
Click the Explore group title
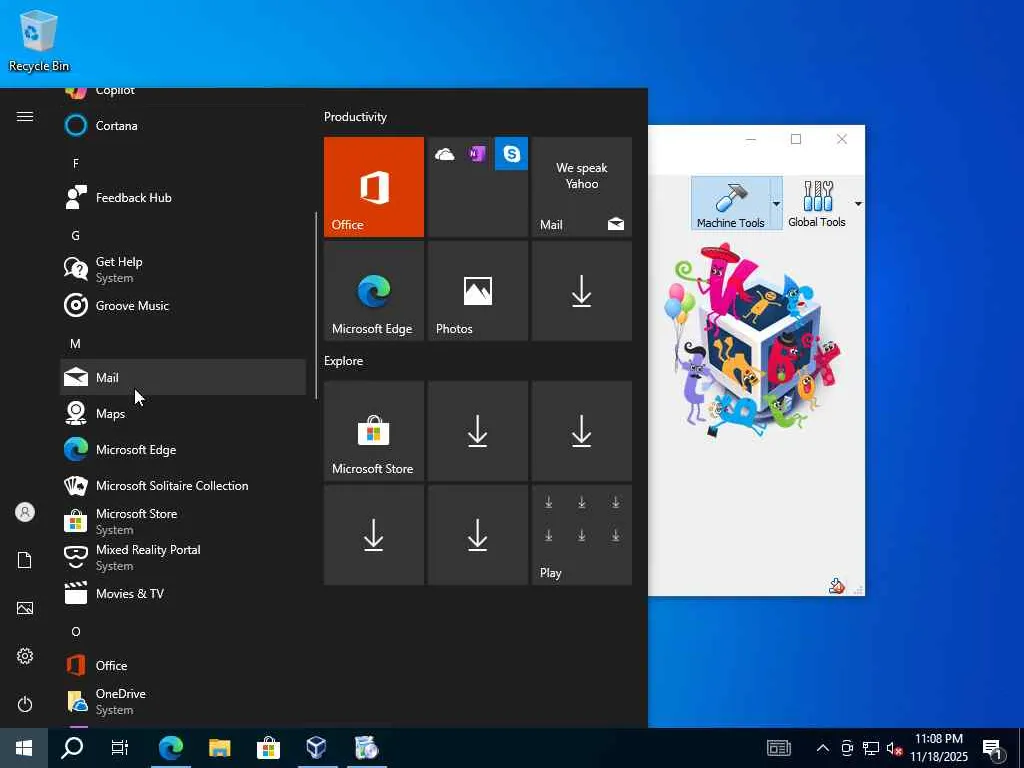point(344,360)
